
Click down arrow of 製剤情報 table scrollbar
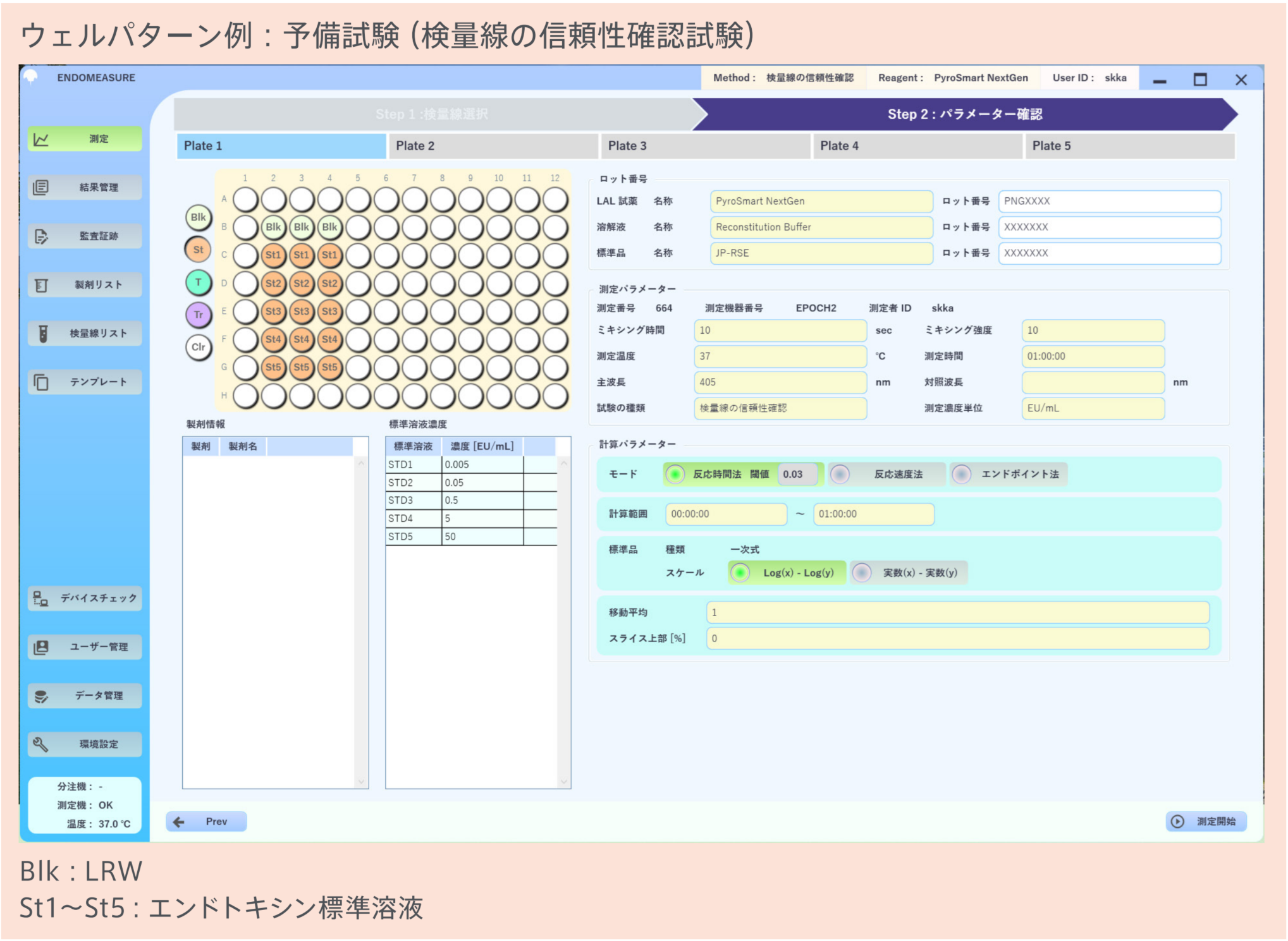point(361,782)
